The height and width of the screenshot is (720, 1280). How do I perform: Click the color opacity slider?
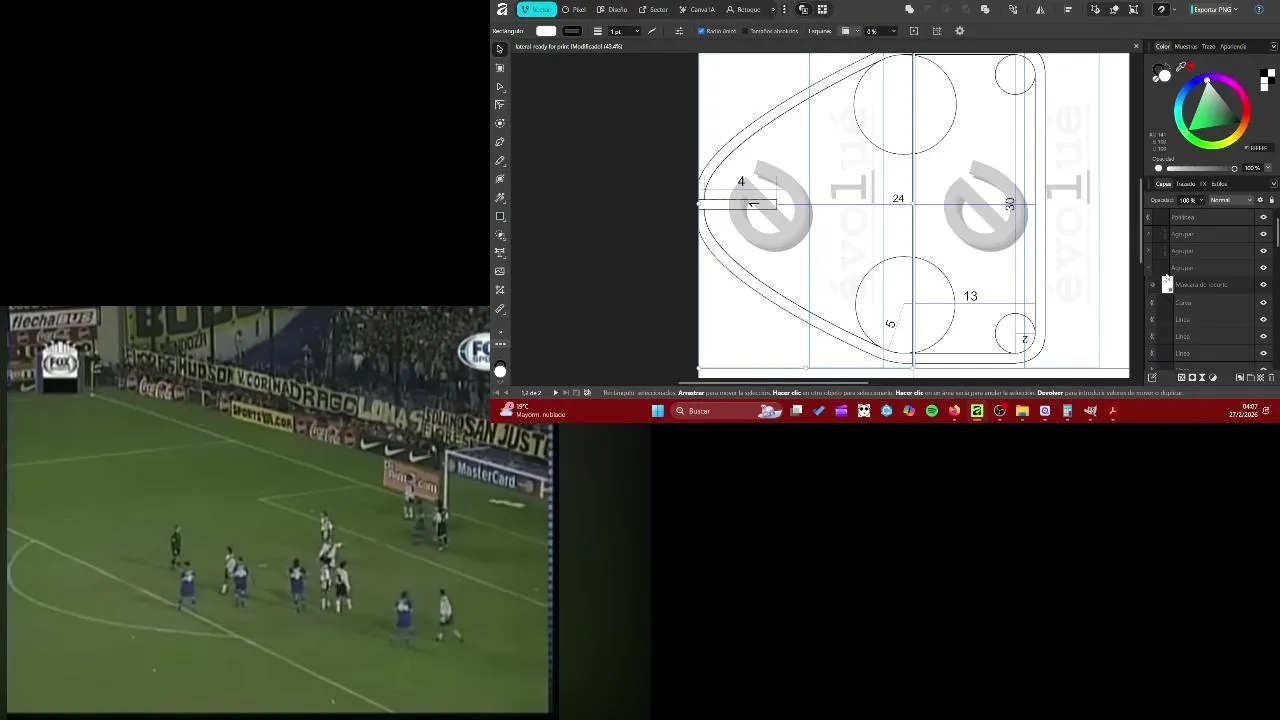point(1200,168)
